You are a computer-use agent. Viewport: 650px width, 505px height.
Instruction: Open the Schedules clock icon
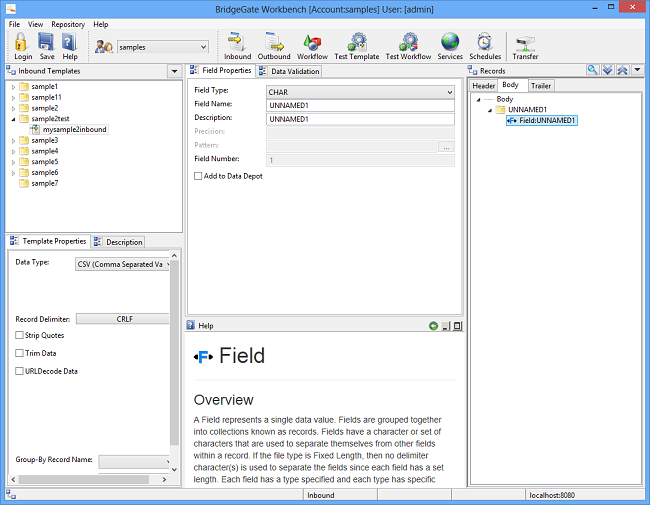[x=485, y=42]
